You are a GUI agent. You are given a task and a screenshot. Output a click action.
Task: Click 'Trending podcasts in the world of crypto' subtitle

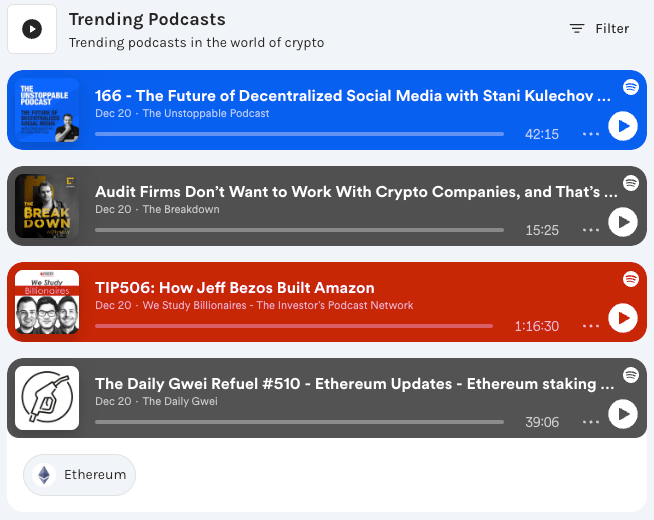[x=196, y=43]
